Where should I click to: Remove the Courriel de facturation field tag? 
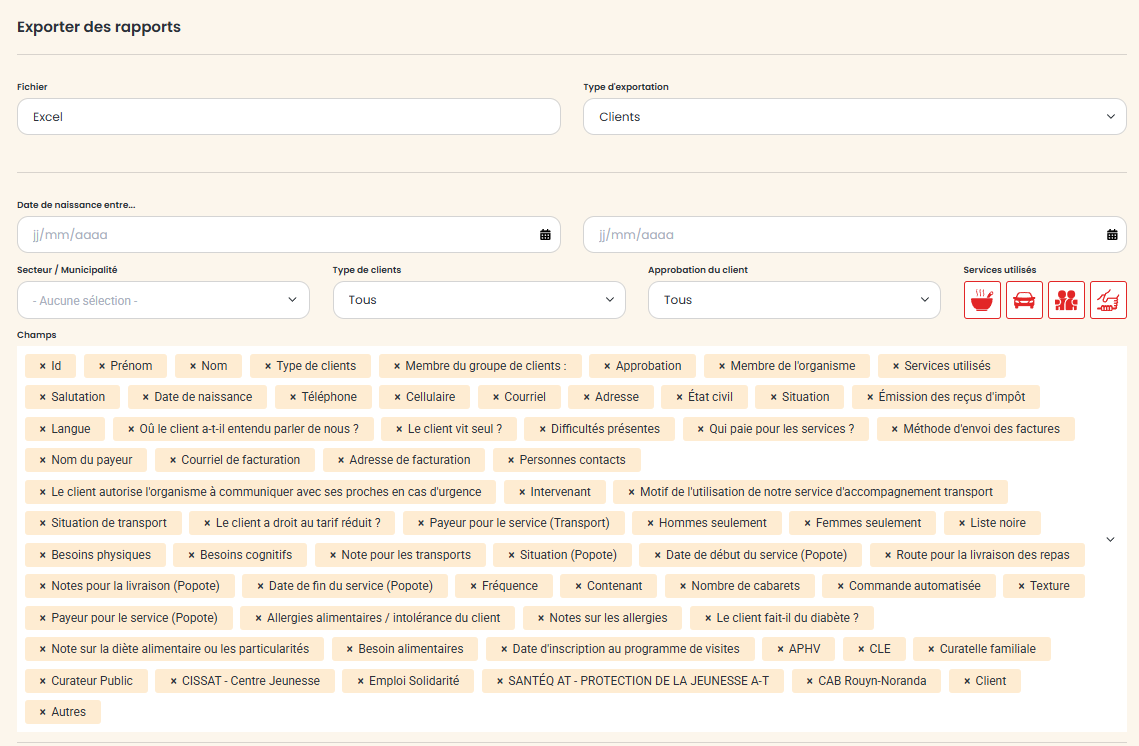coord(172,460)
